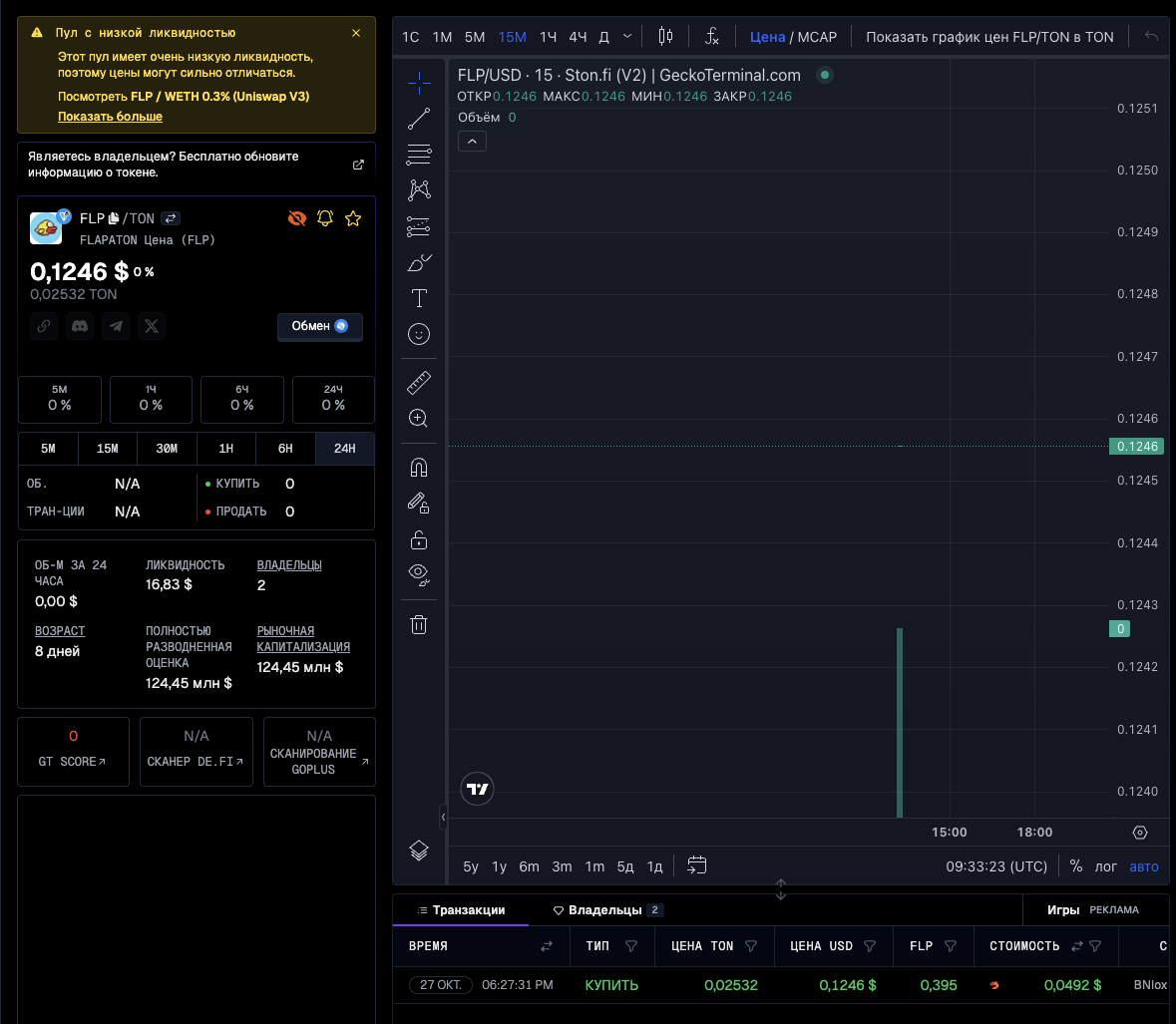
Task: Click the Показать больше link
Action: click(111, 117)
